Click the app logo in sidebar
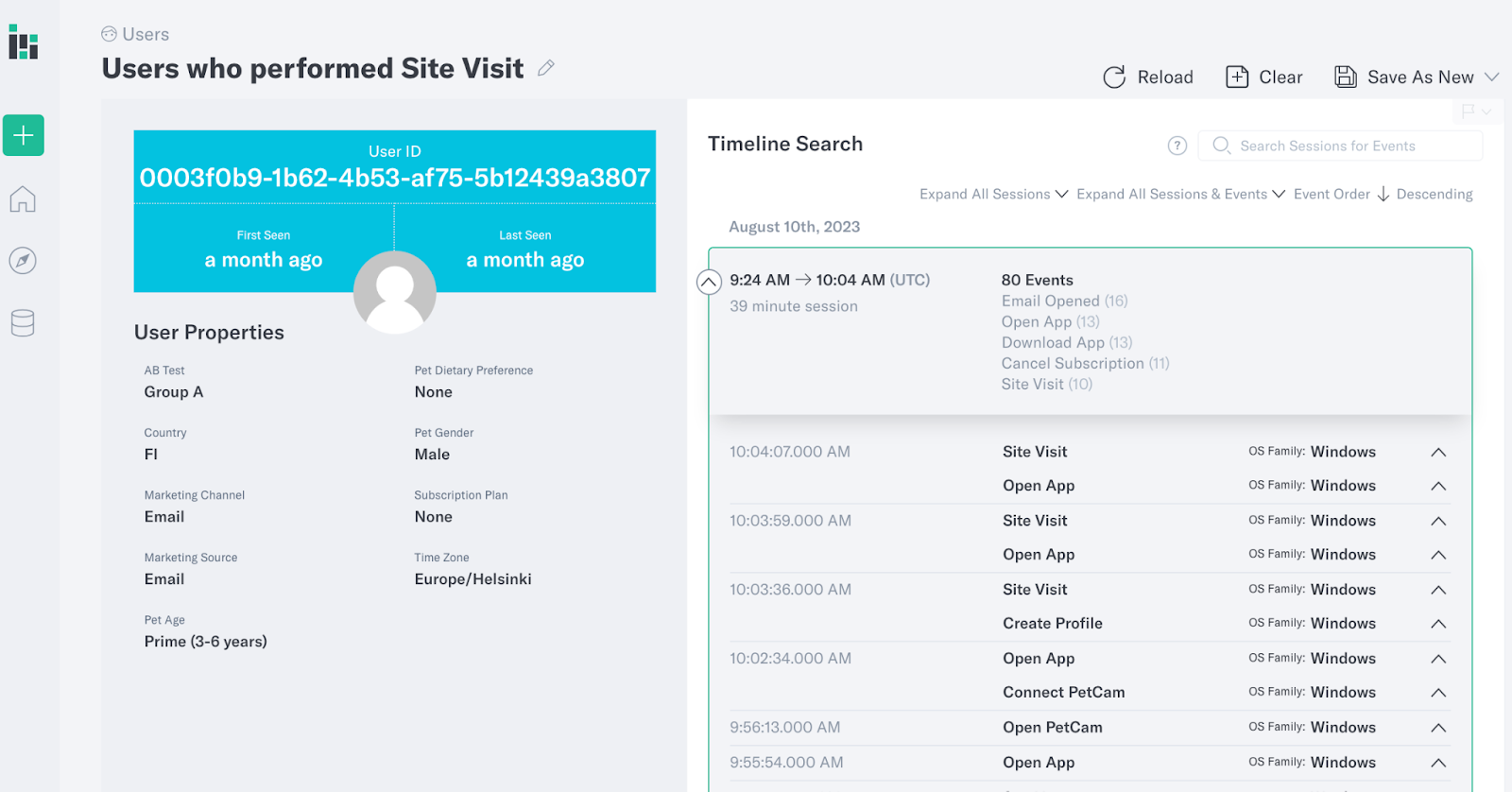This screenshot has width=1512, height=792. pos(24,43)
